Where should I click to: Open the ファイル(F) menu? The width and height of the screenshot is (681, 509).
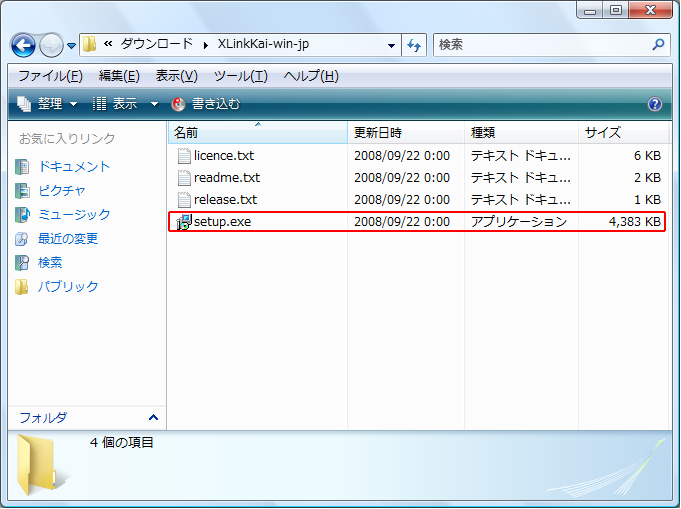pyautogui.click(x=50, y=76)
